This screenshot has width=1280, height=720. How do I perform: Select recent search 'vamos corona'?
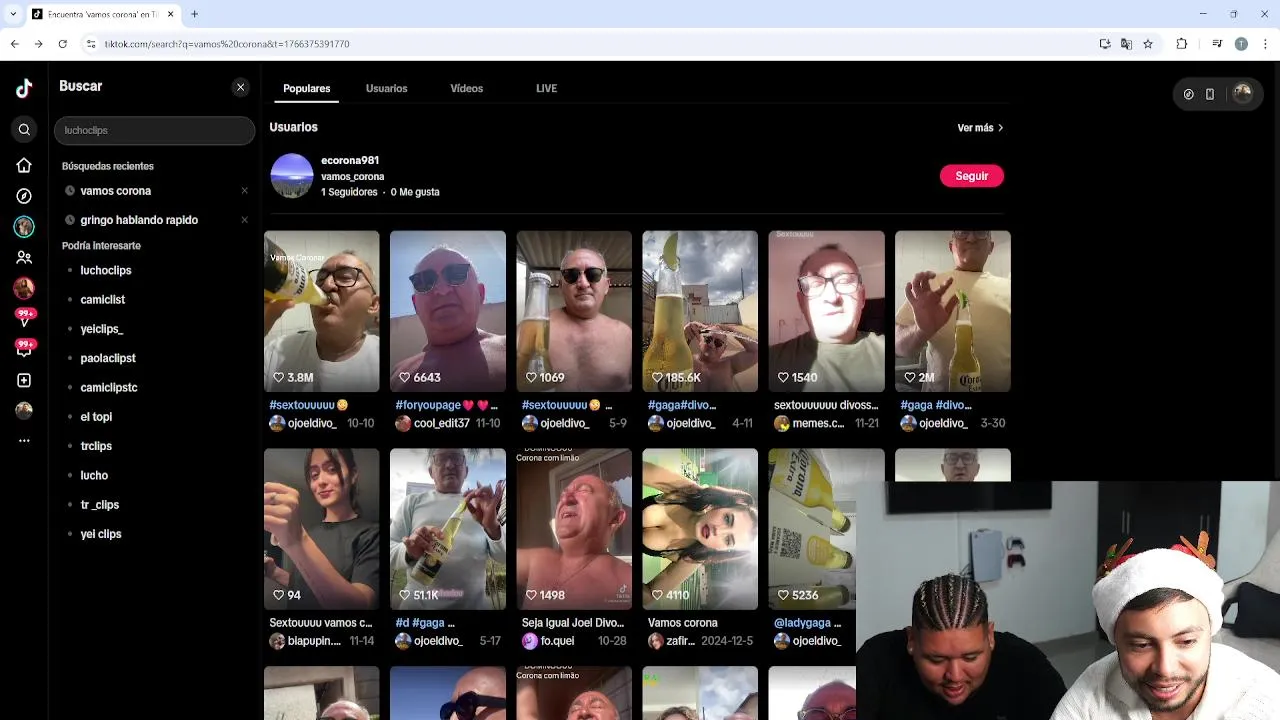point(116,191)
